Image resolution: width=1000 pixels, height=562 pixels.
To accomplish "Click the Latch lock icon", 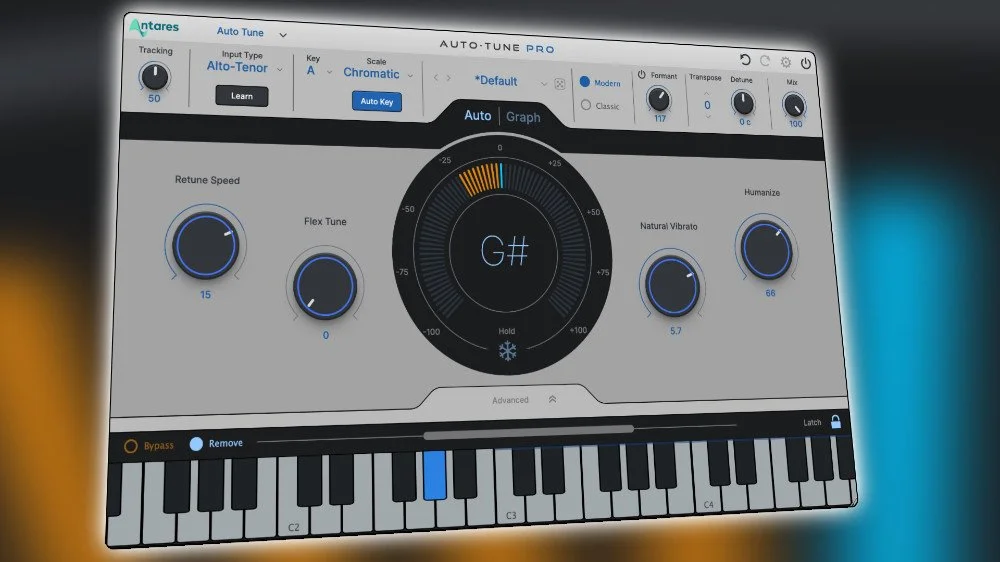I will (835, 422).
